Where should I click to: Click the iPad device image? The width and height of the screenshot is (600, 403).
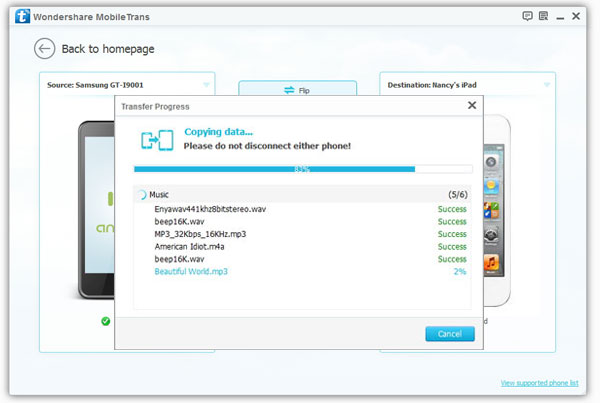tap(497, 210)
